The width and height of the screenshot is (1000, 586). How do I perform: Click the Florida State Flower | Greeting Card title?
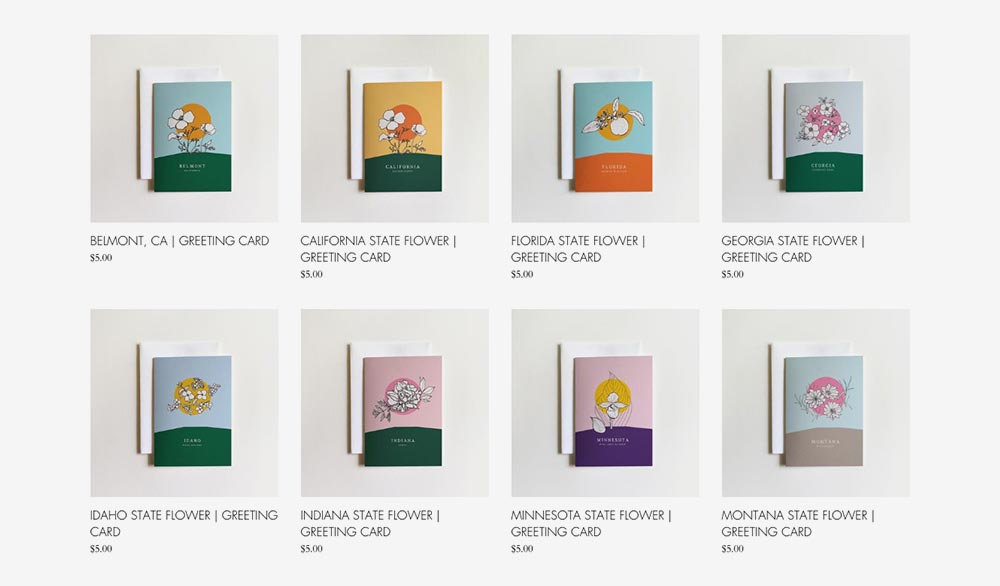[578, 249]
